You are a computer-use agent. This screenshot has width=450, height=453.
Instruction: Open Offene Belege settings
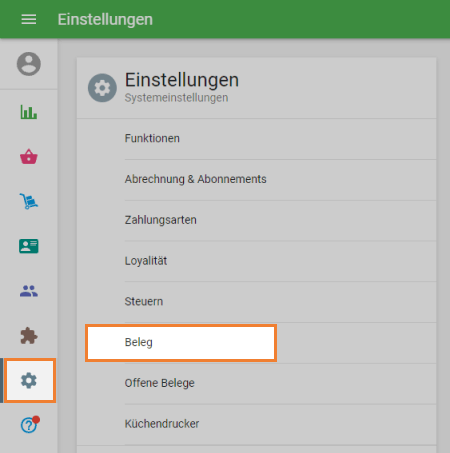click(256, 384)
